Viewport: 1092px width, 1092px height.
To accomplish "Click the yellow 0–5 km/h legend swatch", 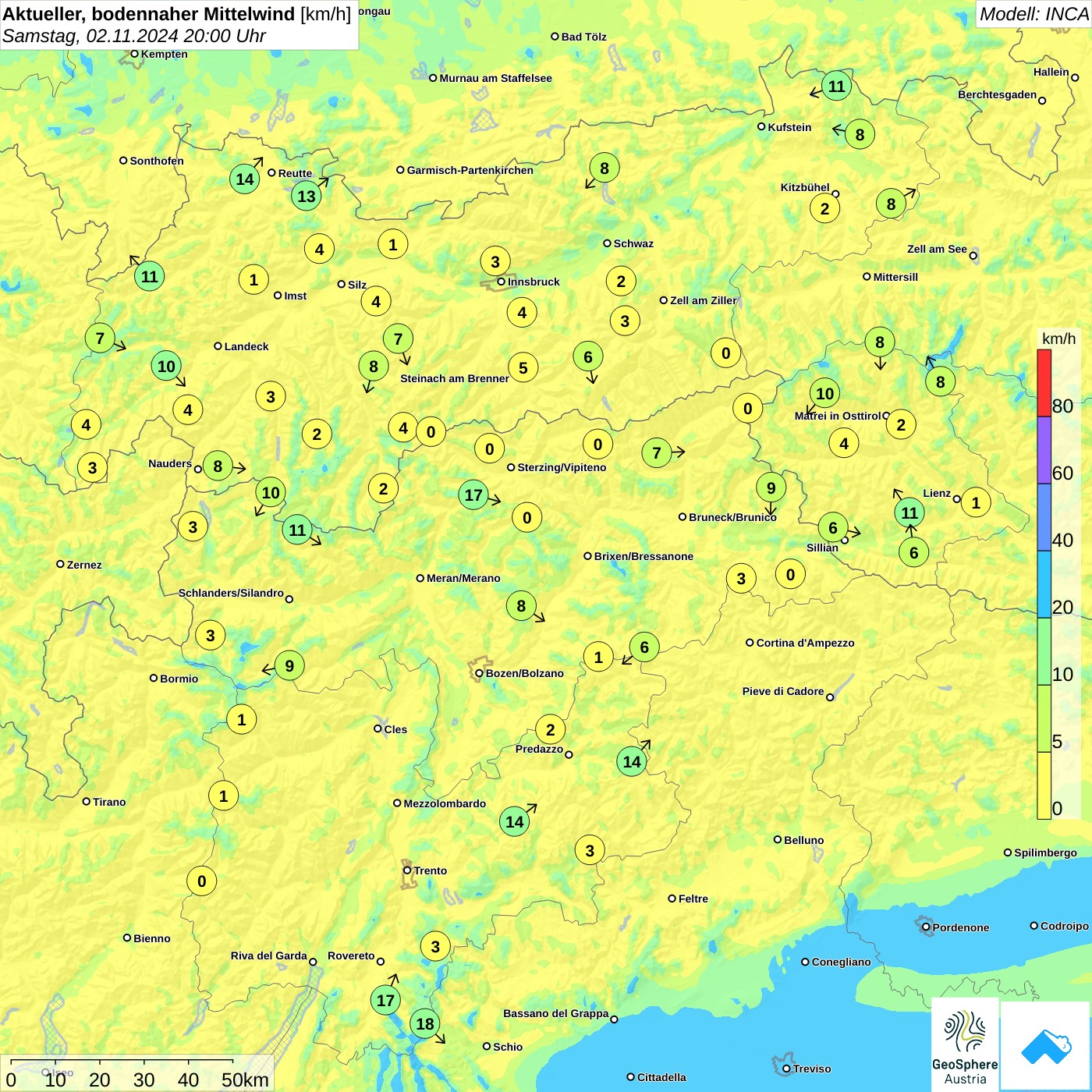I will [1044, 785].
